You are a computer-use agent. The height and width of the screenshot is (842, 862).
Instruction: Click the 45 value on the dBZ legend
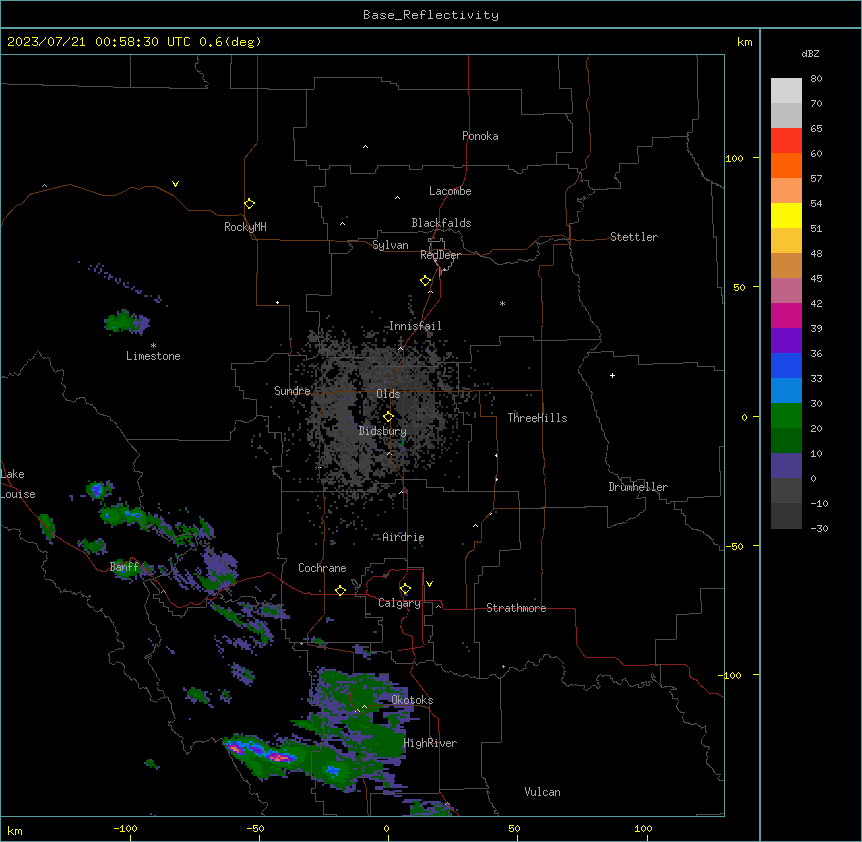(816, 279)
